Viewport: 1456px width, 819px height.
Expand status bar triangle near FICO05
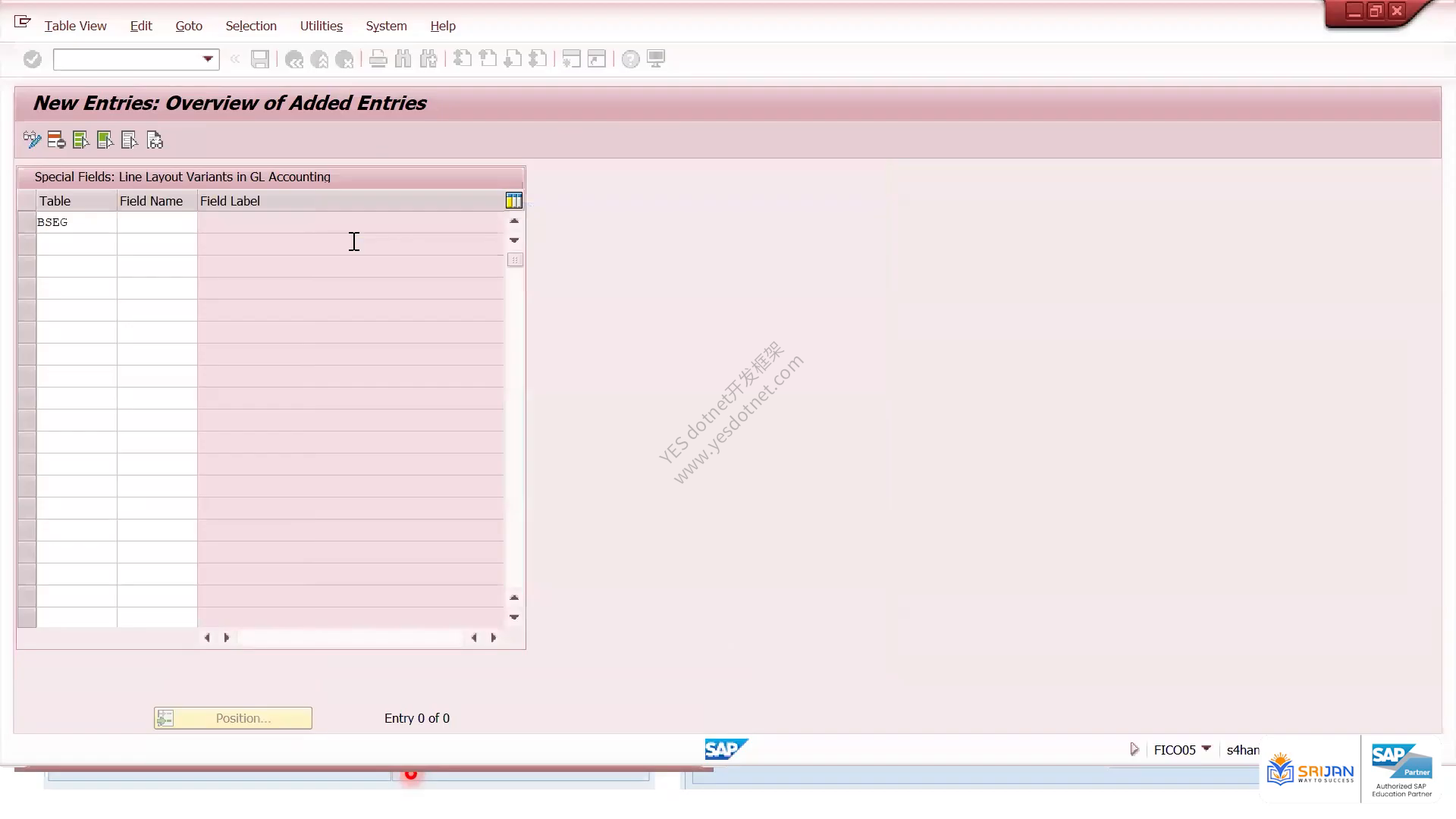click(1134, 749)
